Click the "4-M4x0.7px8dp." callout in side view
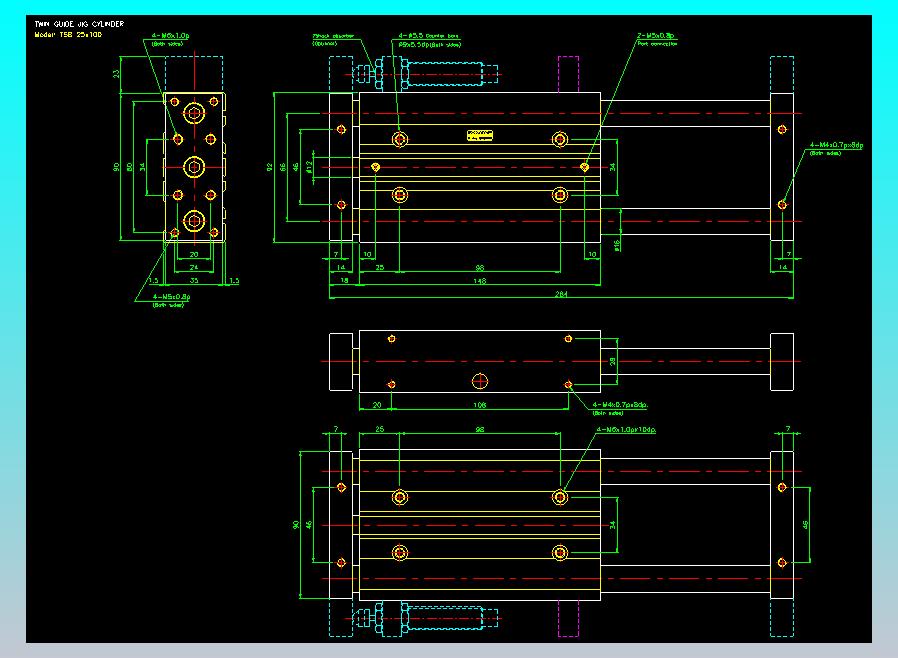898x658 pixels. click(620, 405)
